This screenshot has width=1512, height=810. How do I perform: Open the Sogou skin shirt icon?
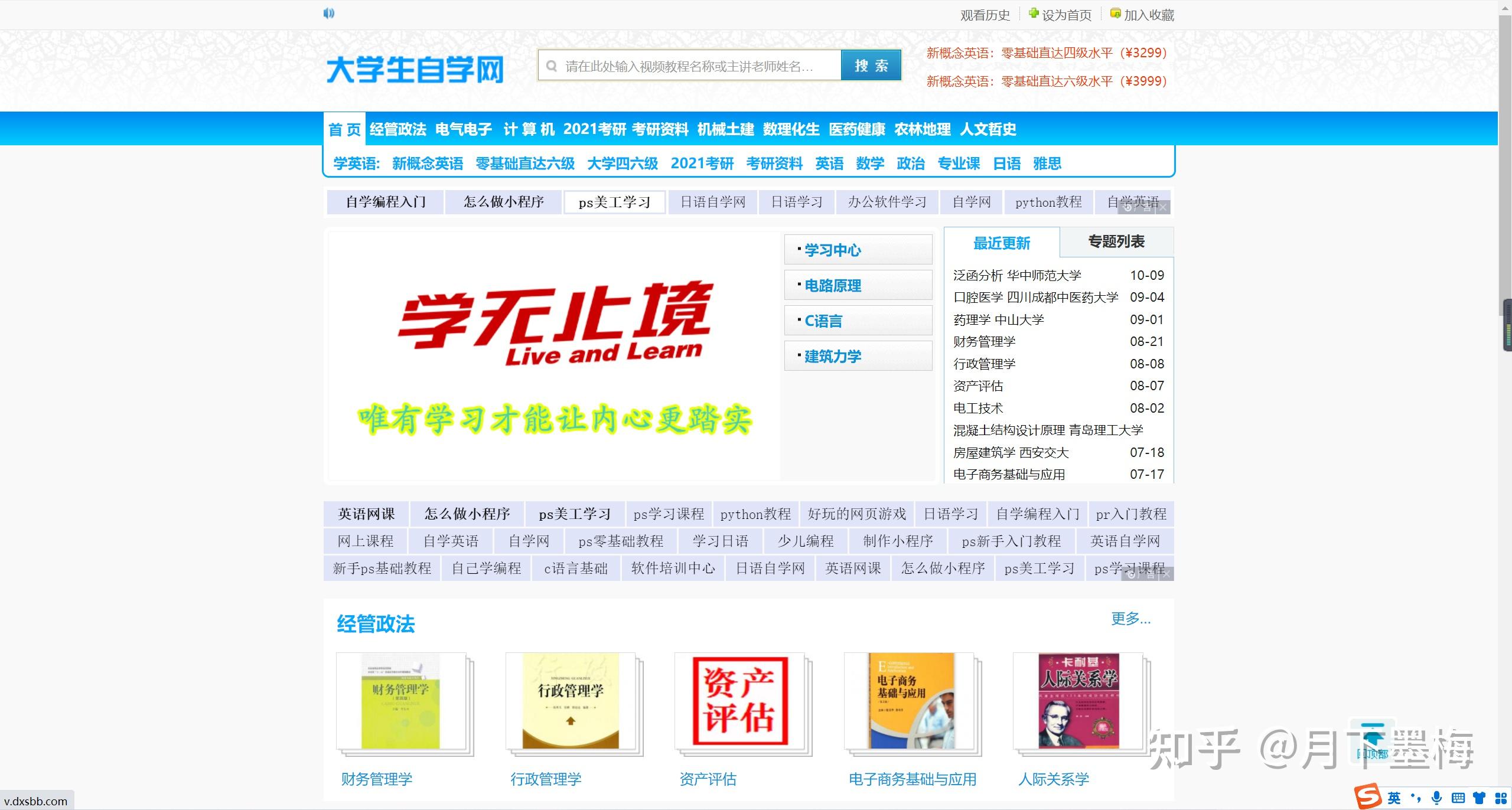1480,798
